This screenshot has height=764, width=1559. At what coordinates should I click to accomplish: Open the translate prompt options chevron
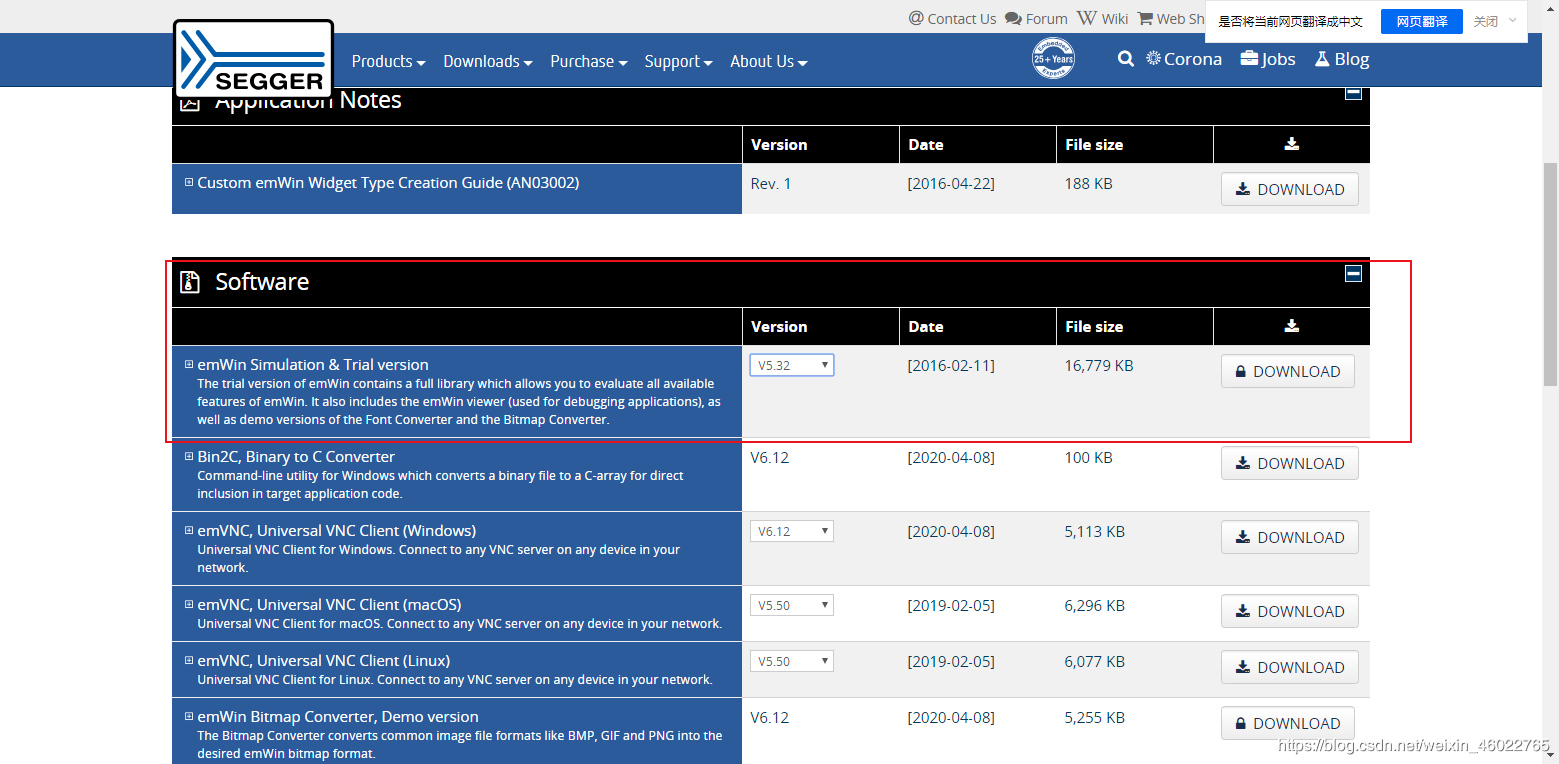pyautogui.click(x=1512, y=20)
